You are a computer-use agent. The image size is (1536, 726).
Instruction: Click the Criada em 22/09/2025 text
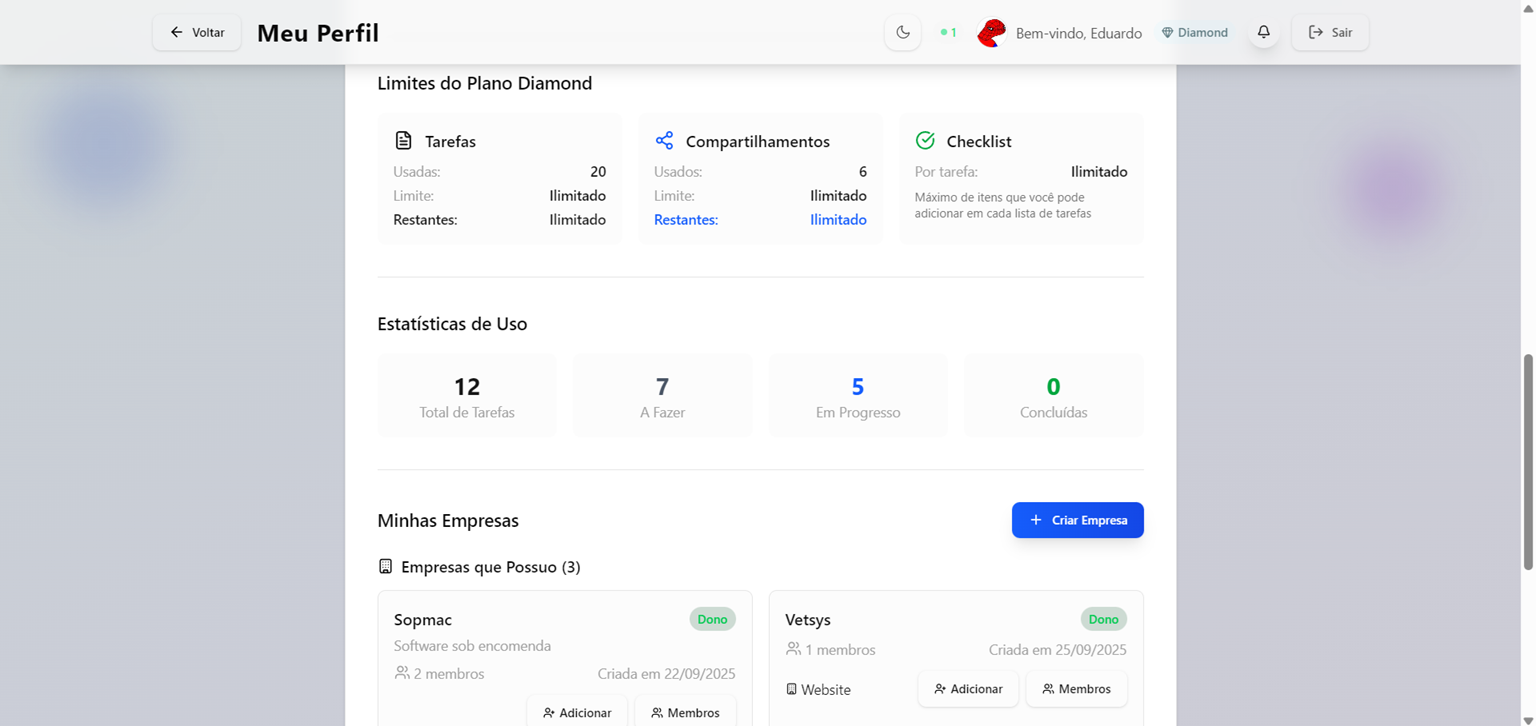pos(666,674)
